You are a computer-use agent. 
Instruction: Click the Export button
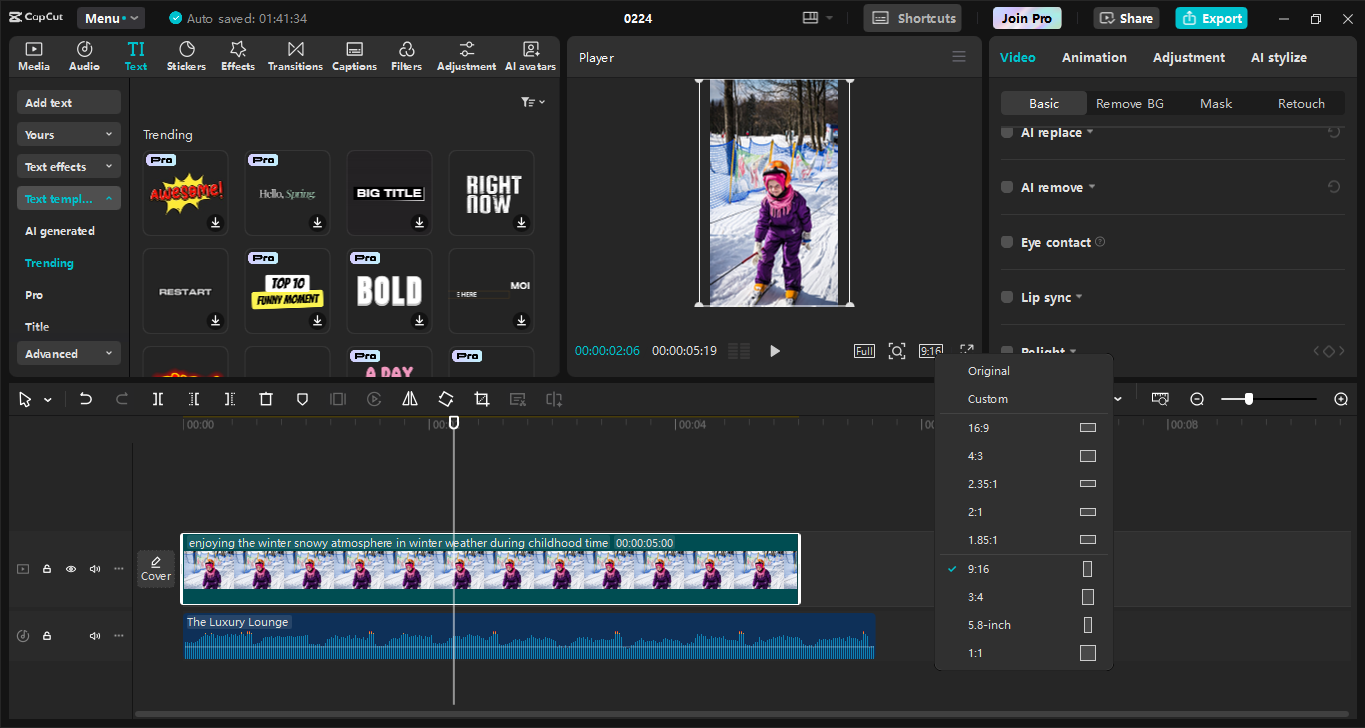click(1211, 17)
